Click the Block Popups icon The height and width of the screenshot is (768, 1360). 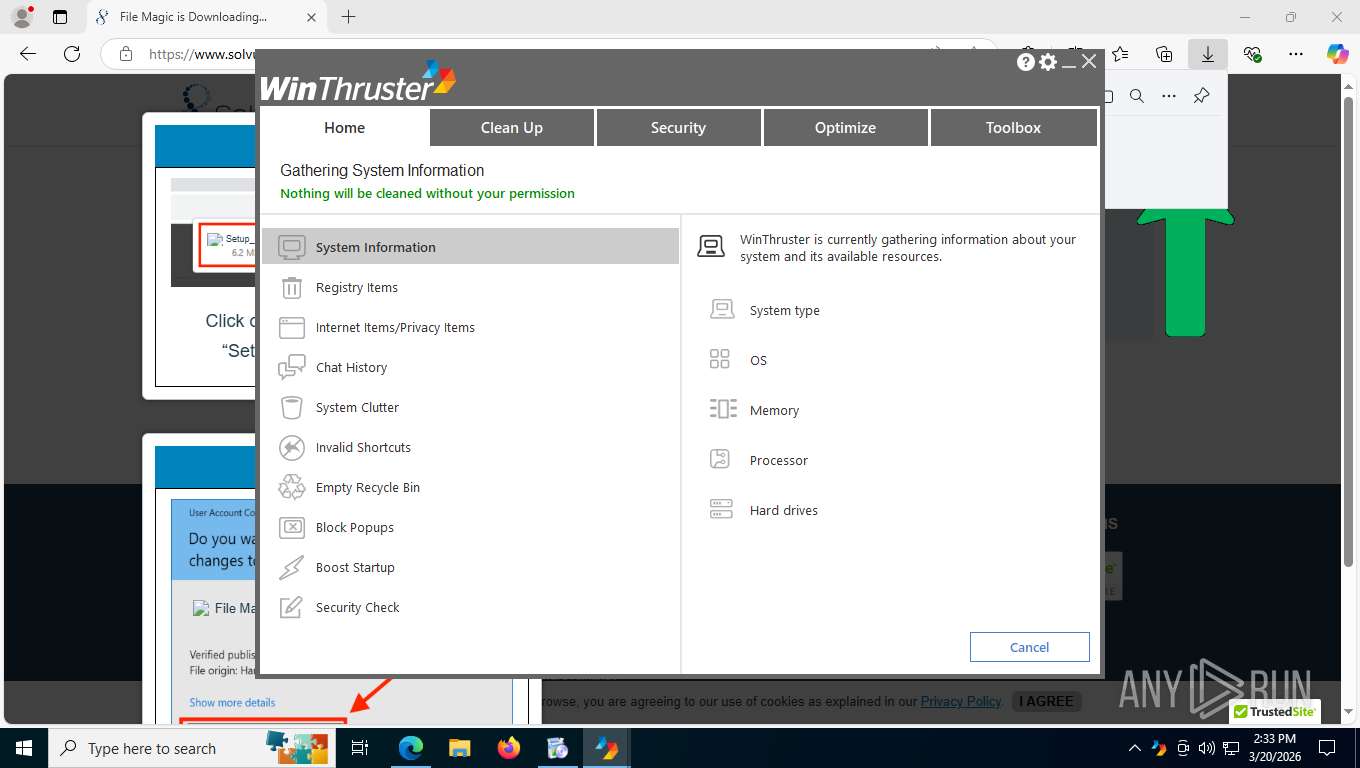(291, 527)
